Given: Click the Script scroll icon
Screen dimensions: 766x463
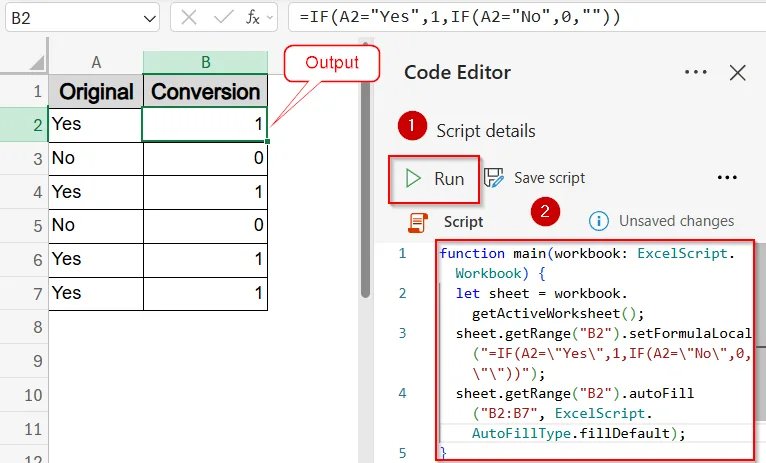Looking at the screenshot, I should 418,223.
